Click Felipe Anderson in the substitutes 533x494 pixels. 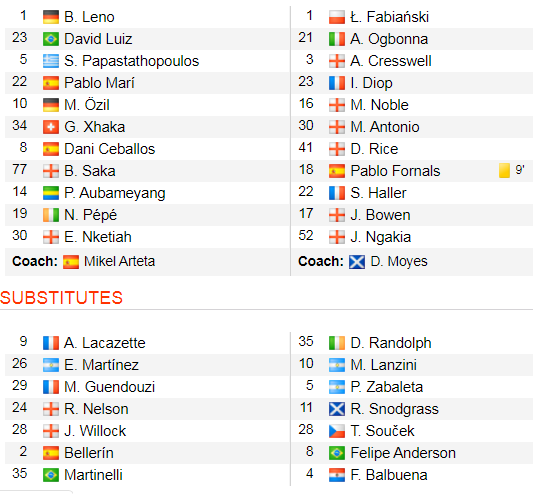click(x=403, y=453)
